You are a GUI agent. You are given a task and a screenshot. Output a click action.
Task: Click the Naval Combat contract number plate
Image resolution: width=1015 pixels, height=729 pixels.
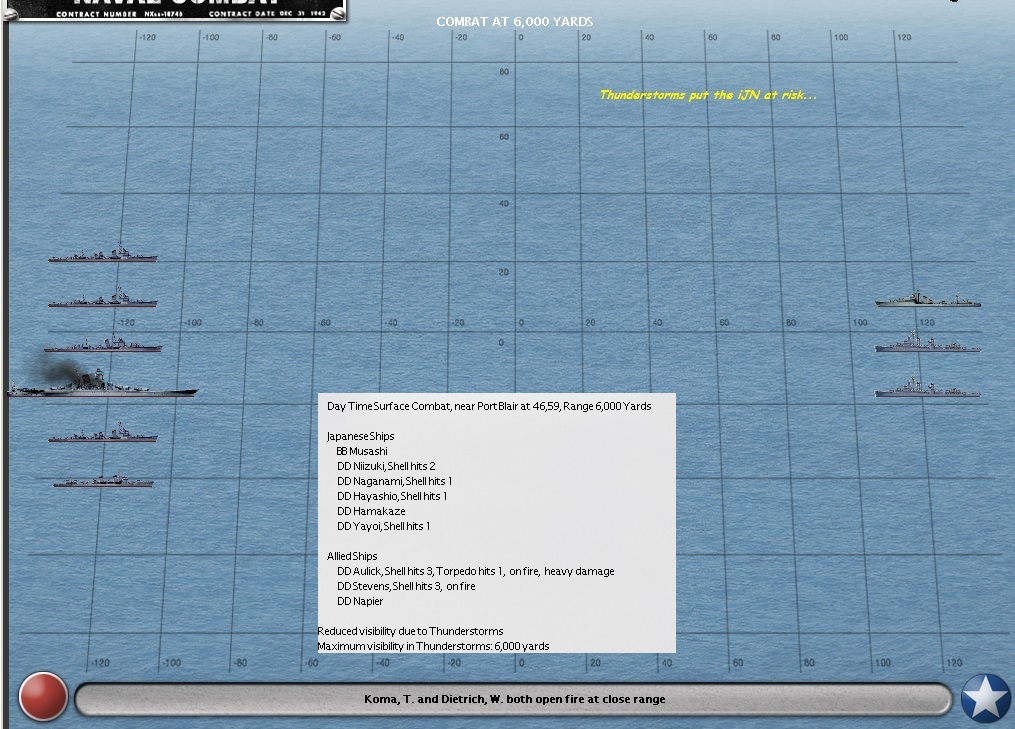pyautogui.click(x=175, y=10)
